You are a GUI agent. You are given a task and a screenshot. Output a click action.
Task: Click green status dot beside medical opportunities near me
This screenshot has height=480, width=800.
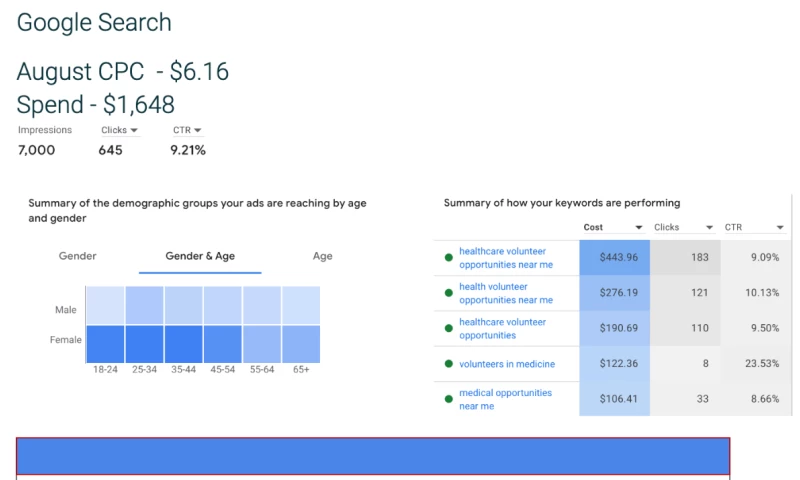point(449,399)
